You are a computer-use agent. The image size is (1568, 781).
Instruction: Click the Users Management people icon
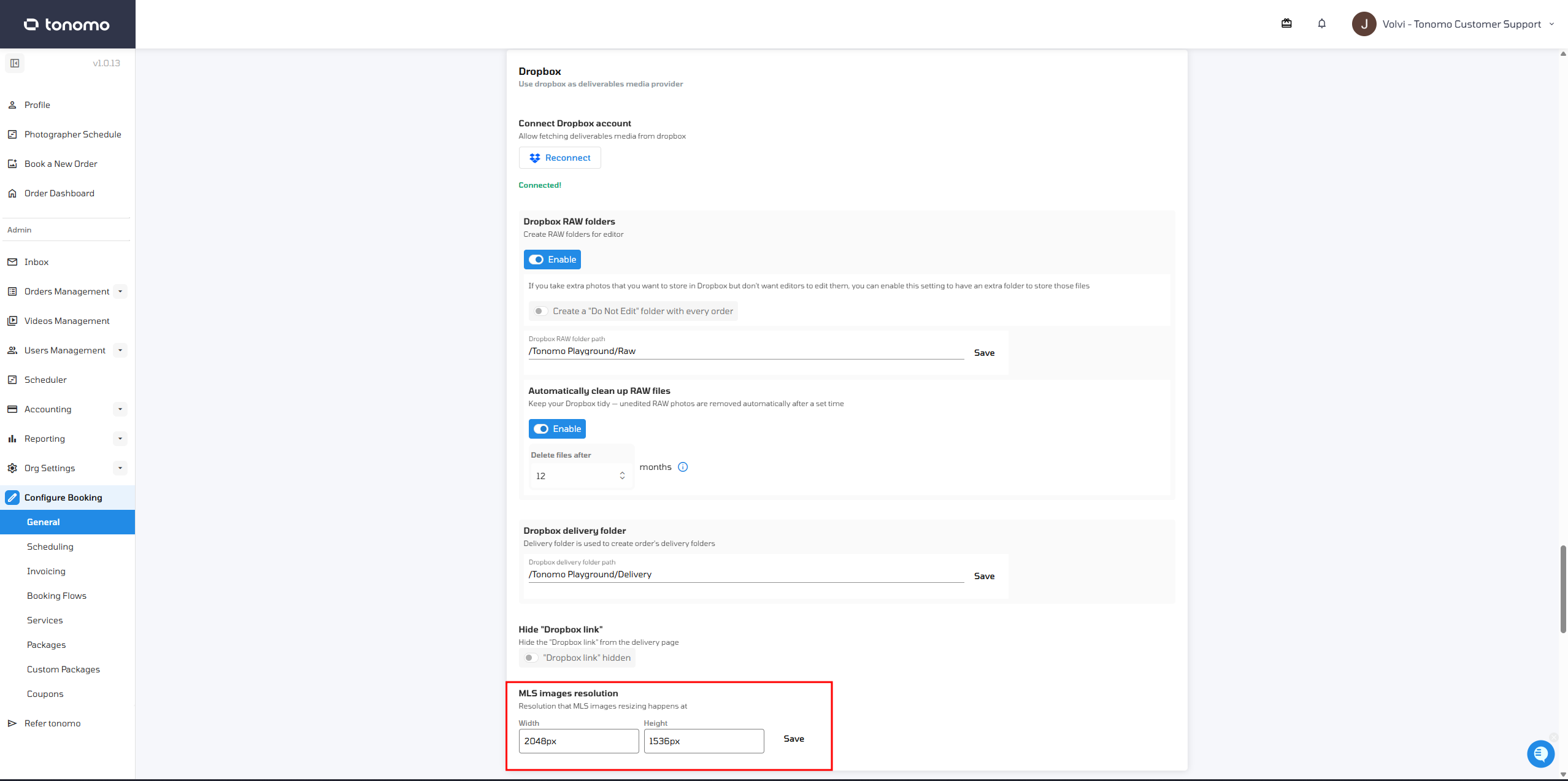12,350
